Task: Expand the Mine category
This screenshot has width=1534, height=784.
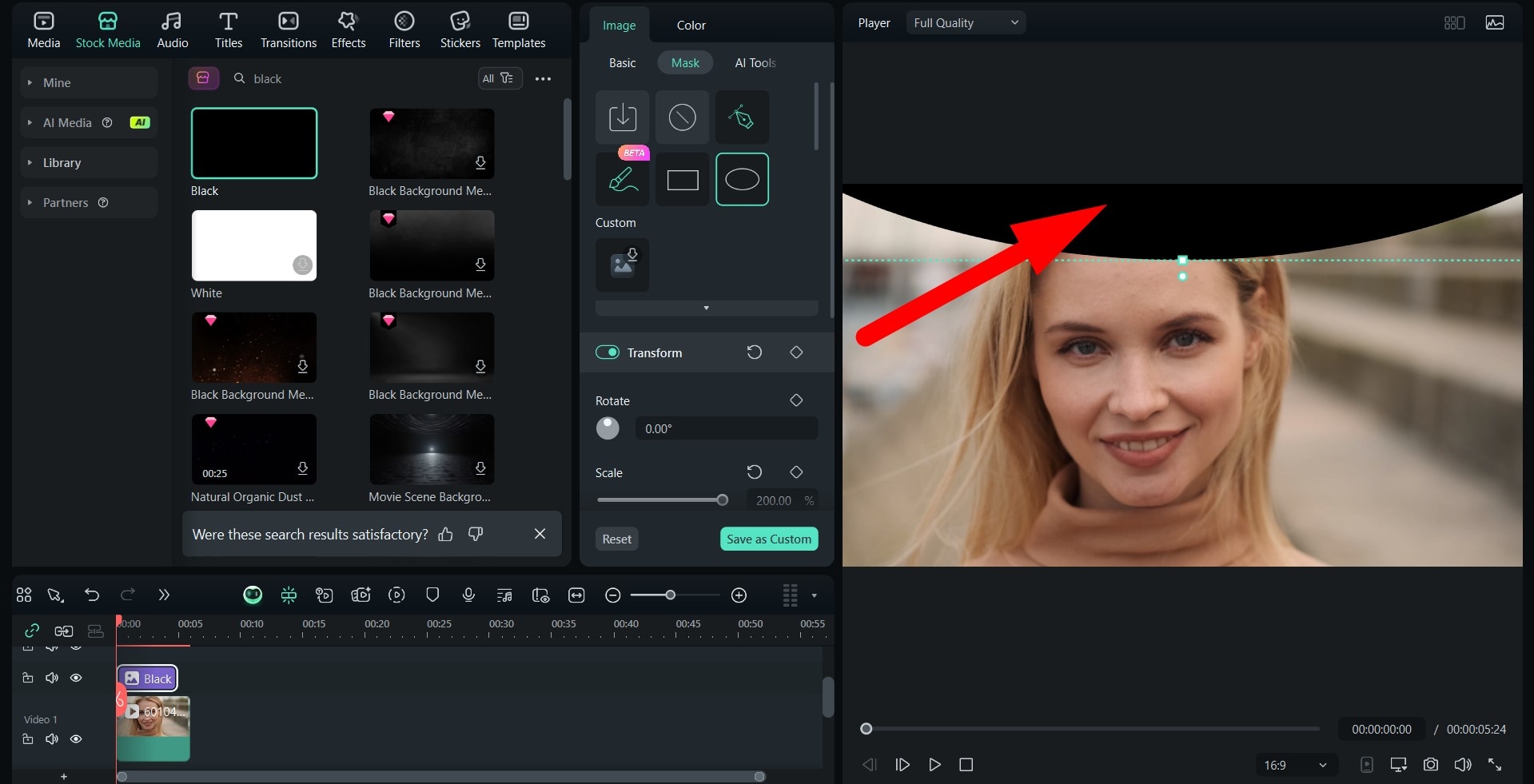Action: tap(89, 82)
